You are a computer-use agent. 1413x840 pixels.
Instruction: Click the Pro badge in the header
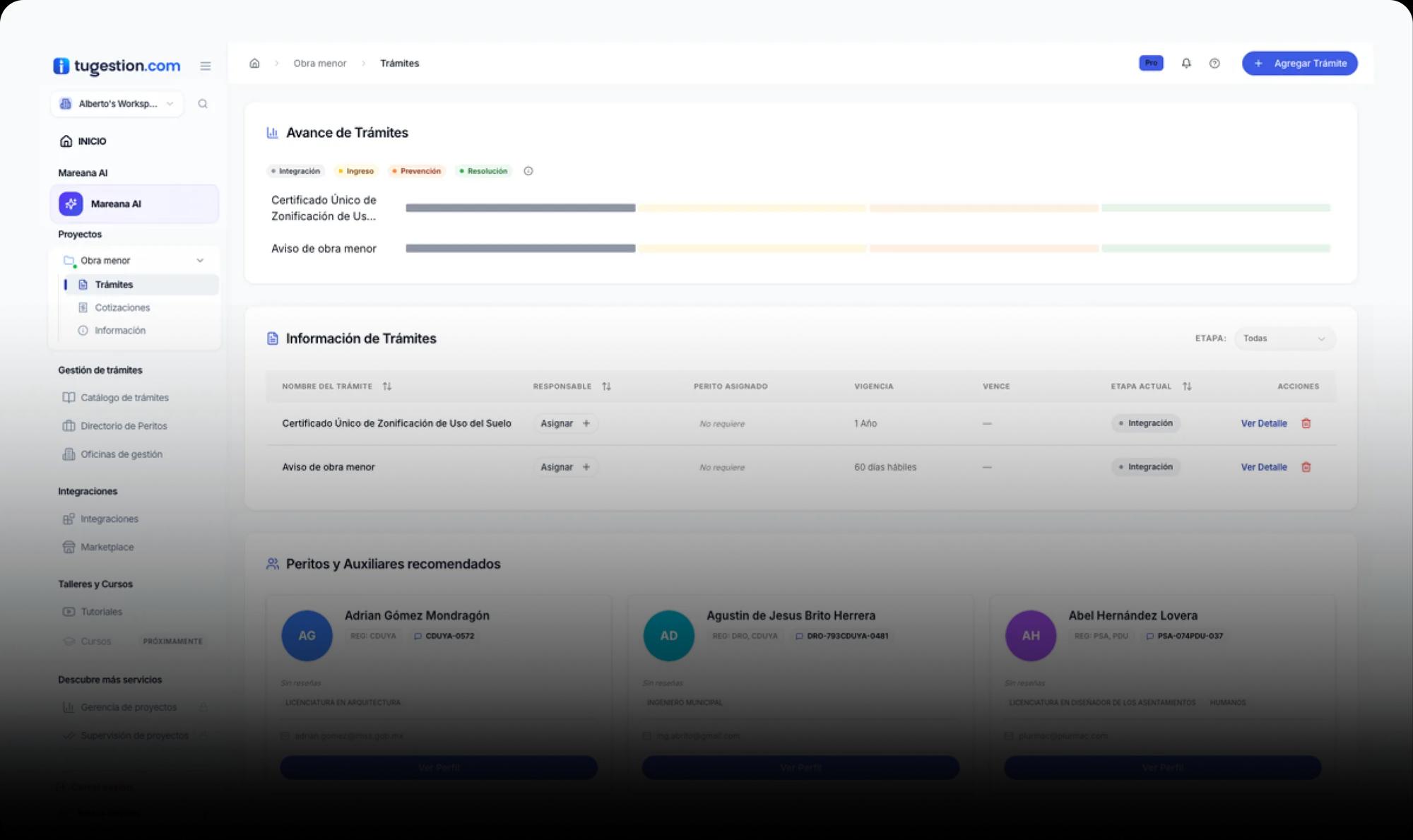(1151, 63)
